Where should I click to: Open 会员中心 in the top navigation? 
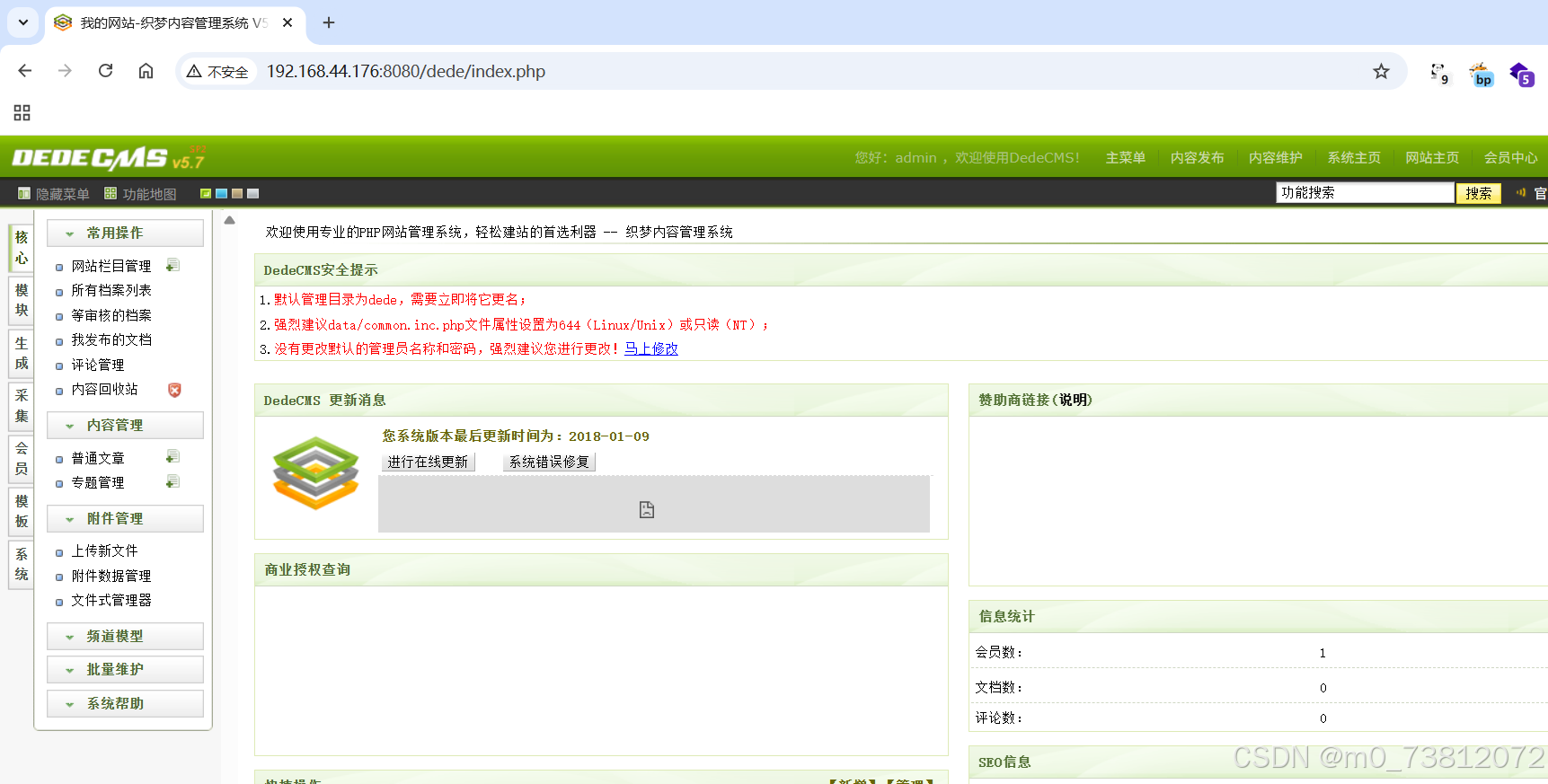(1510, 157)
